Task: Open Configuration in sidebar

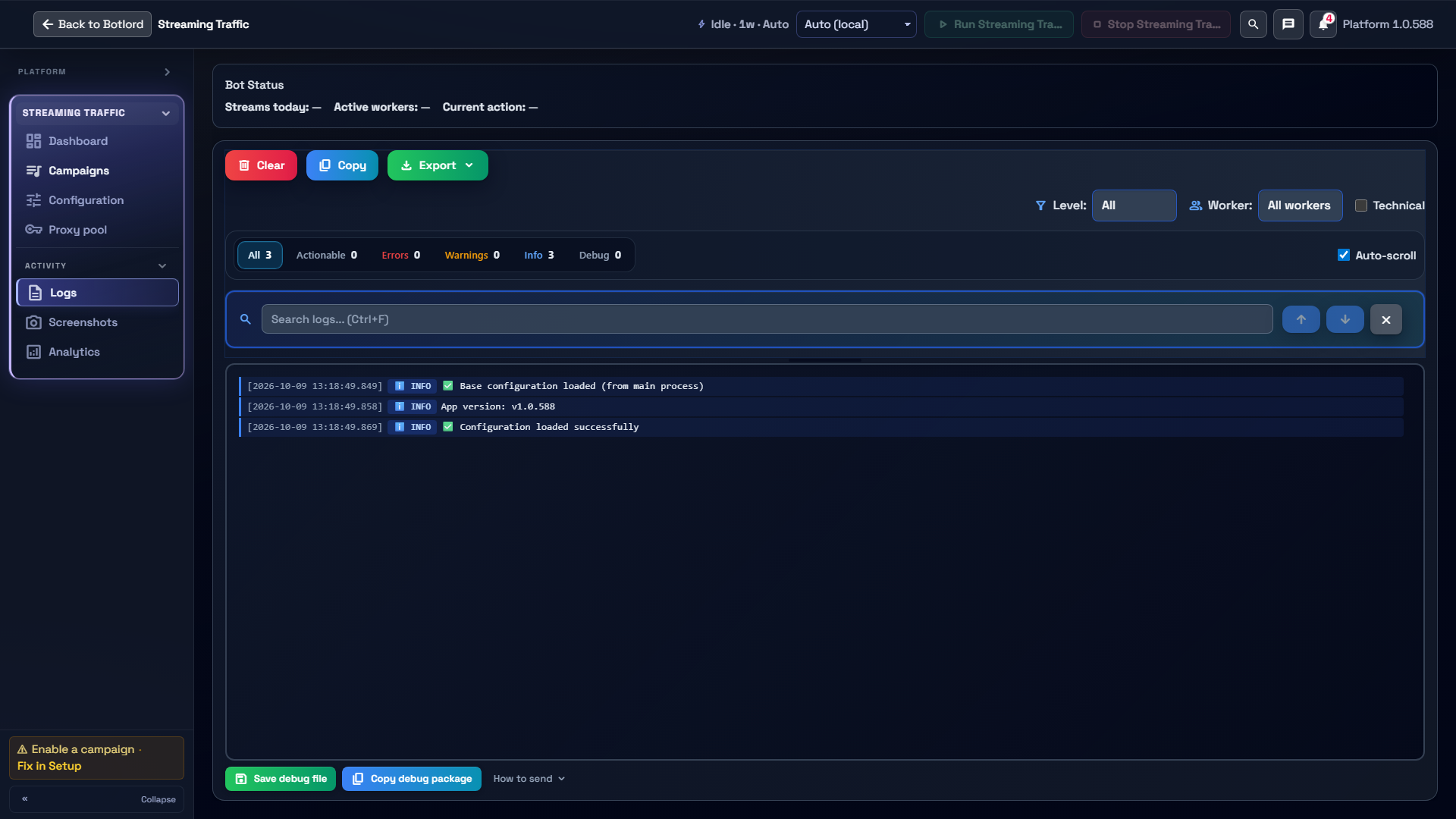Action: [97, 200]
